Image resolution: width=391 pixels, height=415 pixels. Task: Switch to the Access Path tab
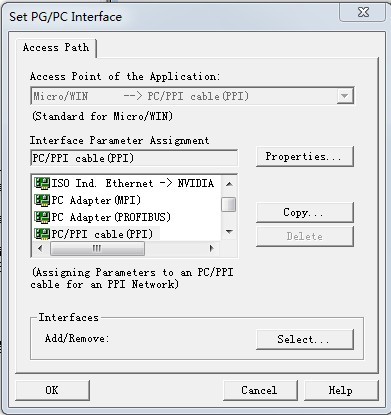click(x=56, y=48)
